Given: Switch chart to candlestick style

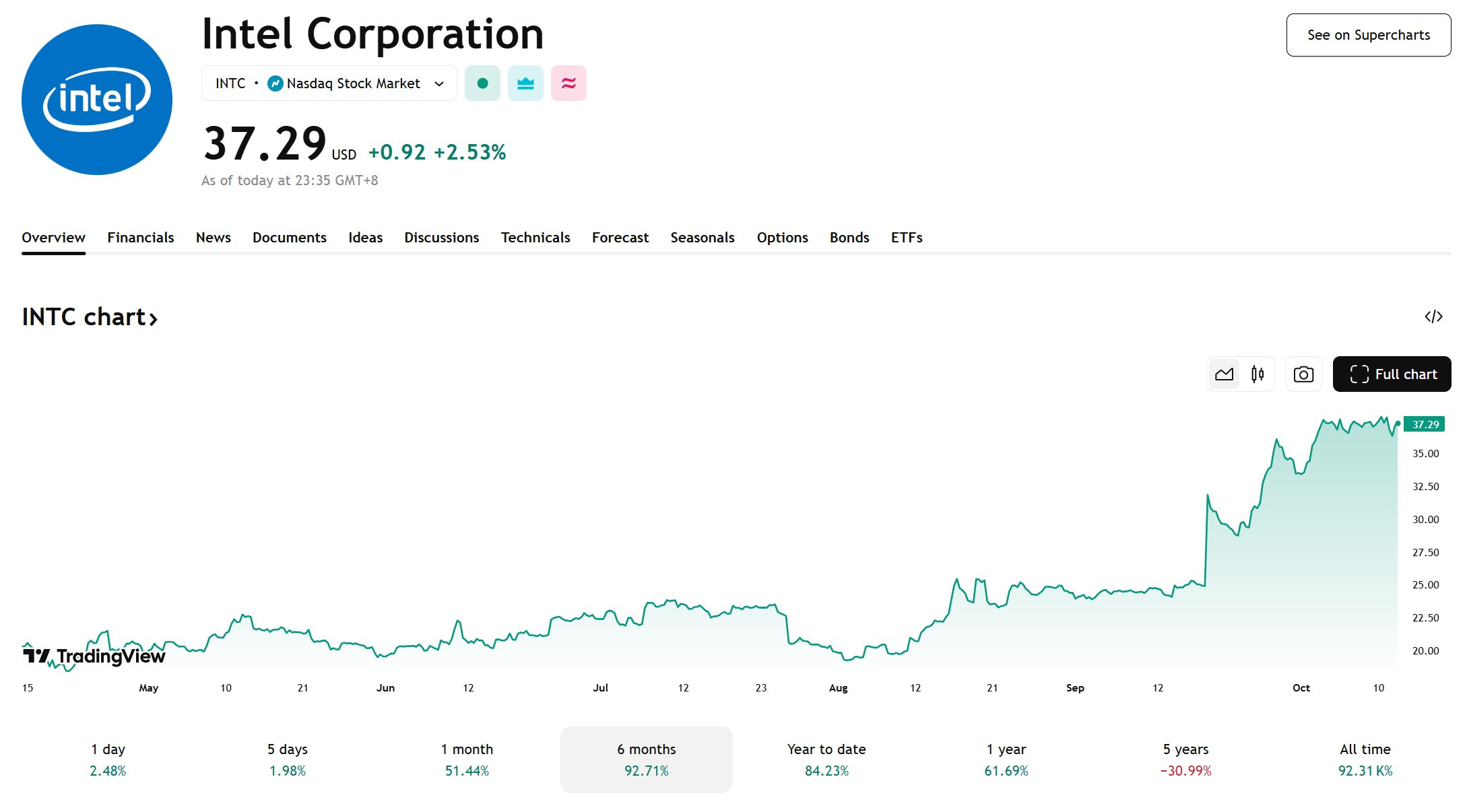Looking at the screenshot, I should pyautogui.click(x=1257, y=374).
